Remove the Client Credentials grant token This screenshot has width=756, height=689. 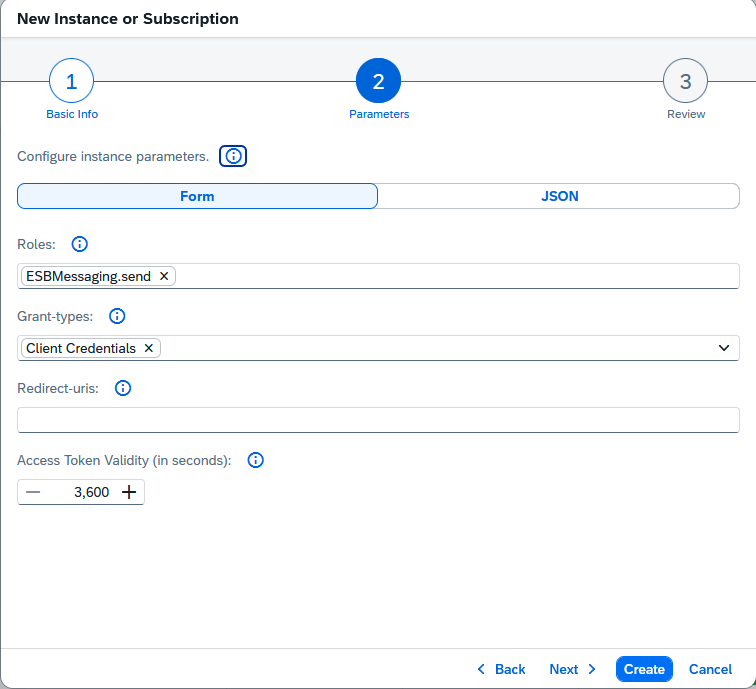tap(149, 348)
